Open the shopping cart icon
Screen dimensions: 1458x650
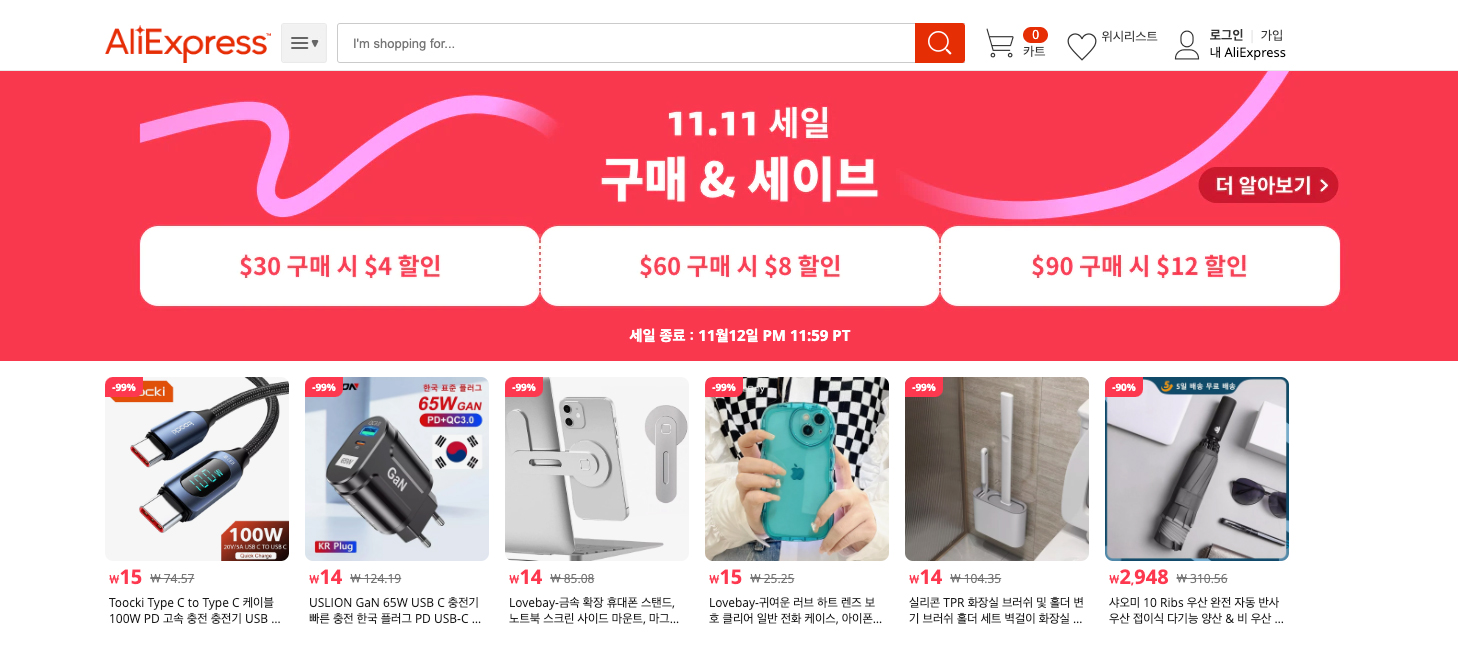pyautogui.click(x=999, y=43)
